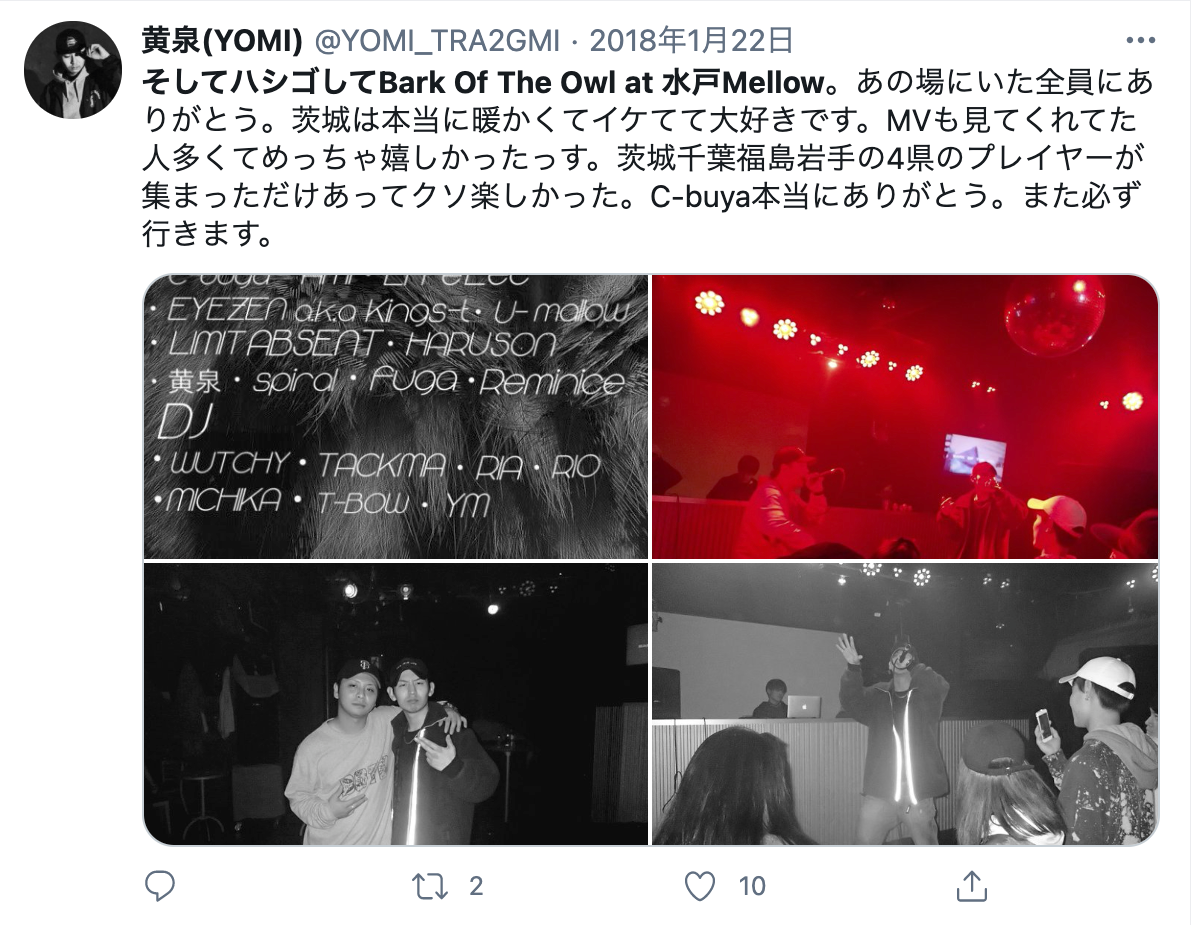The height and width of the screenshot is (925, 1191).
Task: Open the 2018年1月22日 timestamp permalink
Action: pyautogui.click(x=691, y=40)
